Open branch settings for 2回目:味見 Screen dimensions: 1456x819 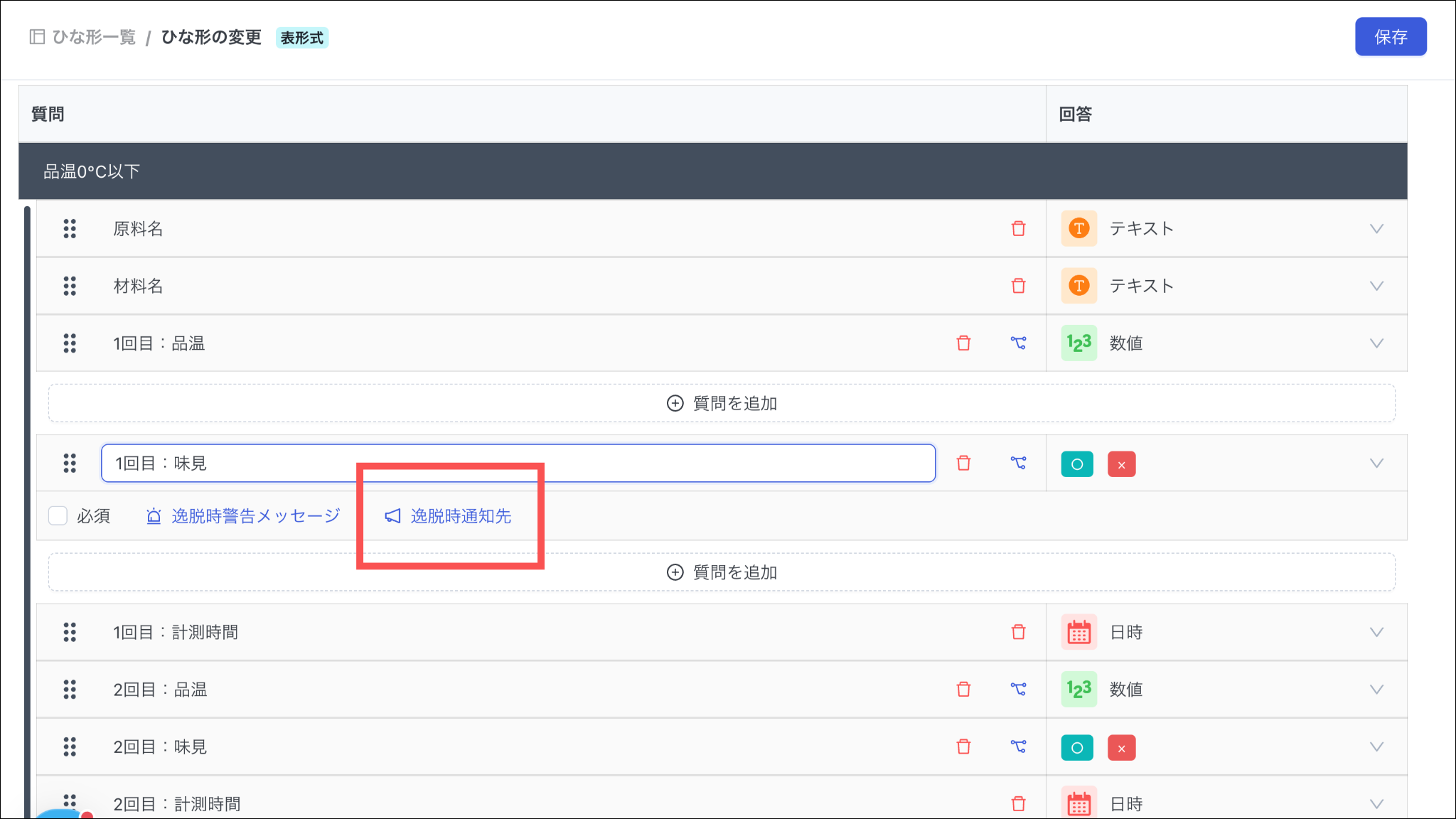point(1018,746)
